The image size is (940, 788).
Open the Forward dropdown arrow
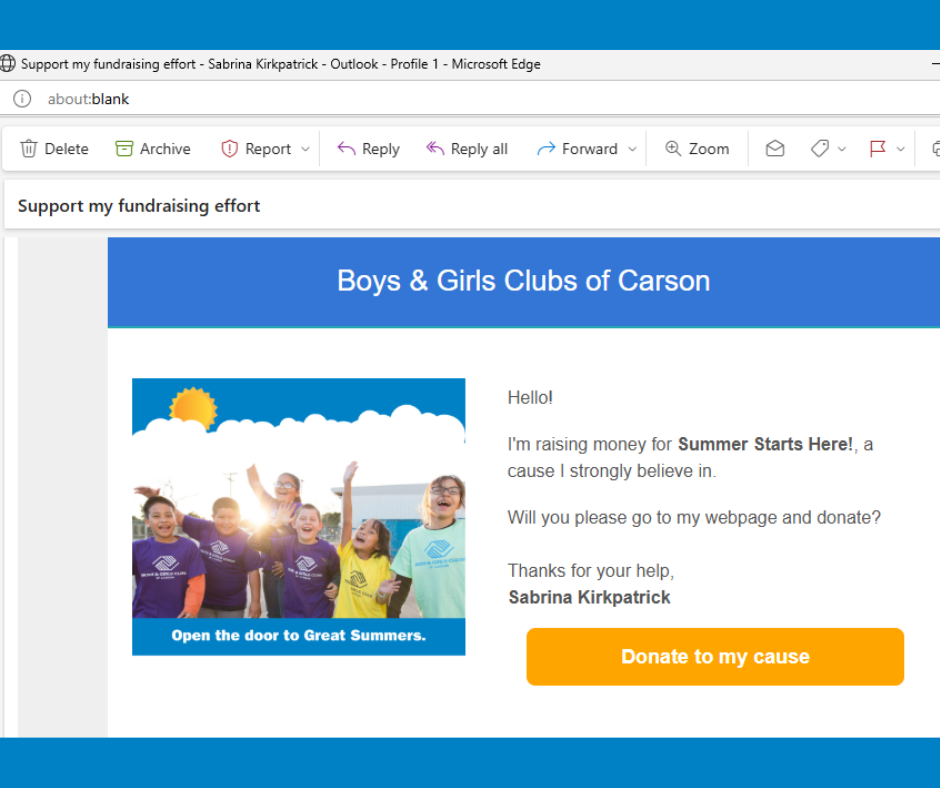coord(632,149)
